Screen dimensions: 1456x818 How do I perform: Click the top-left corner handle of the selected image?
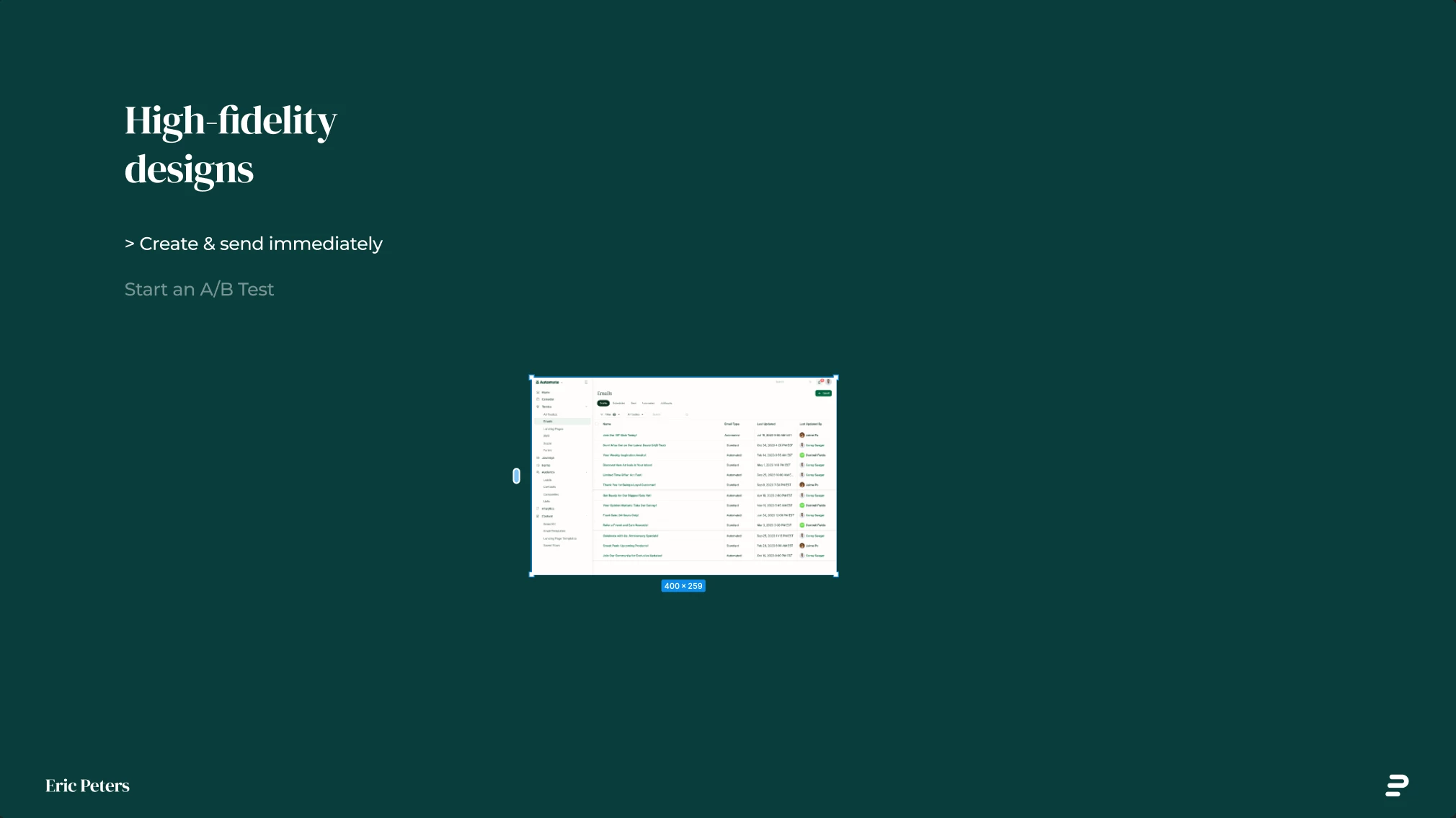coord(532,377)
